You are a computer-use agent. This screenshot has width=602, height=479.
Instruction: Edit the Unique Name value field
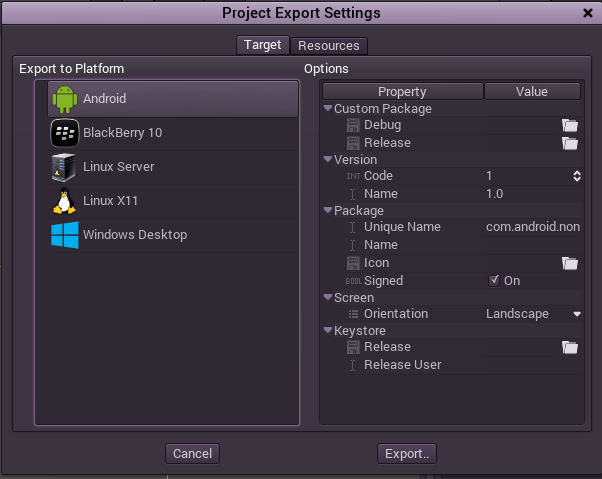pyautogui.click(x=532, y=227)
